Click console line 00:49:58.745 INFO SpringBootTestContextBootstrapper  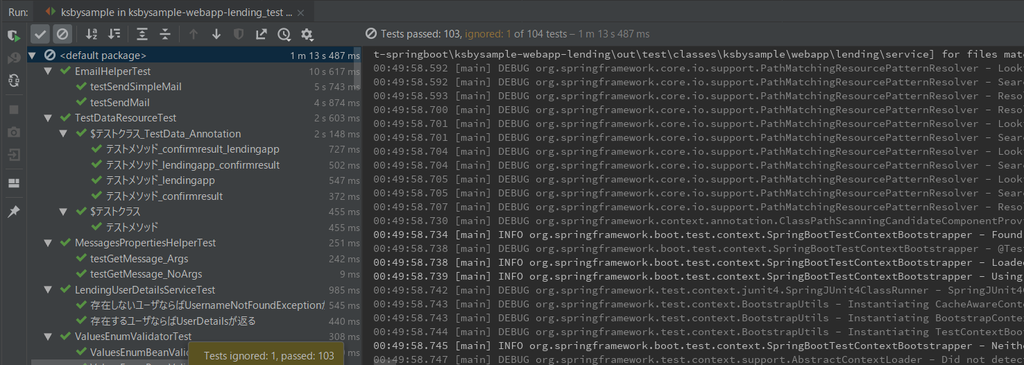coord(698,345)
